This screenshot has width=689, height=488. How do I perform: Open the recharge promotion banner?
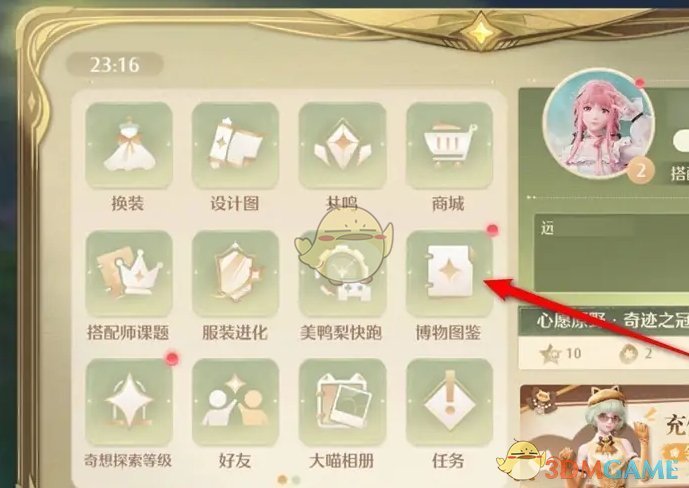(604, 436)
